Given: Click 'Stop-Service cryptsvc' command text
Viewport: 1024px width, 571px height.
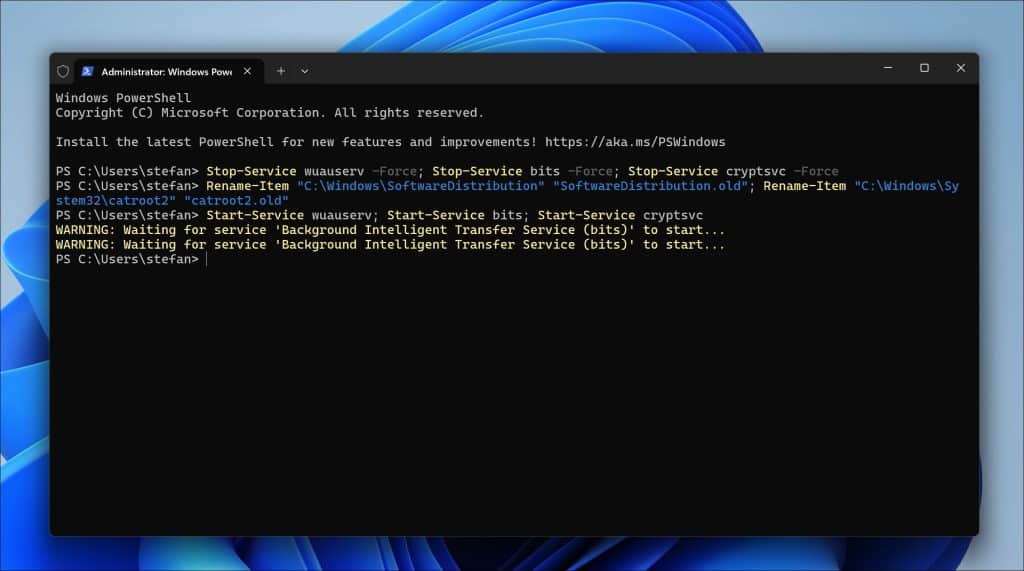Looking at the screenshot, I should click(707, 171).
